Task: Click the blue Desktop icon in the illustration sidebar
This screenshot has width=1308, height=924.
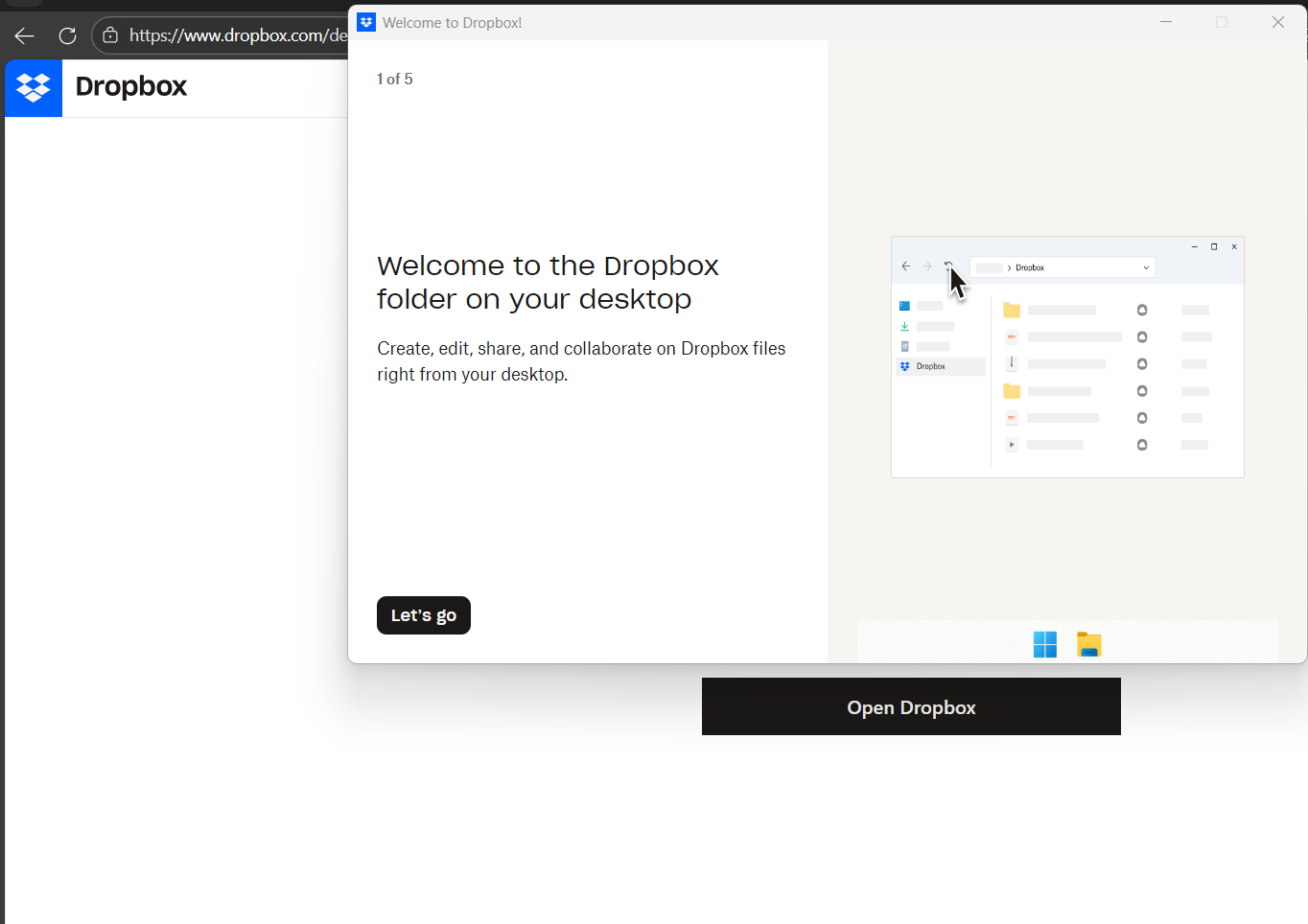Action: point(903,305)
